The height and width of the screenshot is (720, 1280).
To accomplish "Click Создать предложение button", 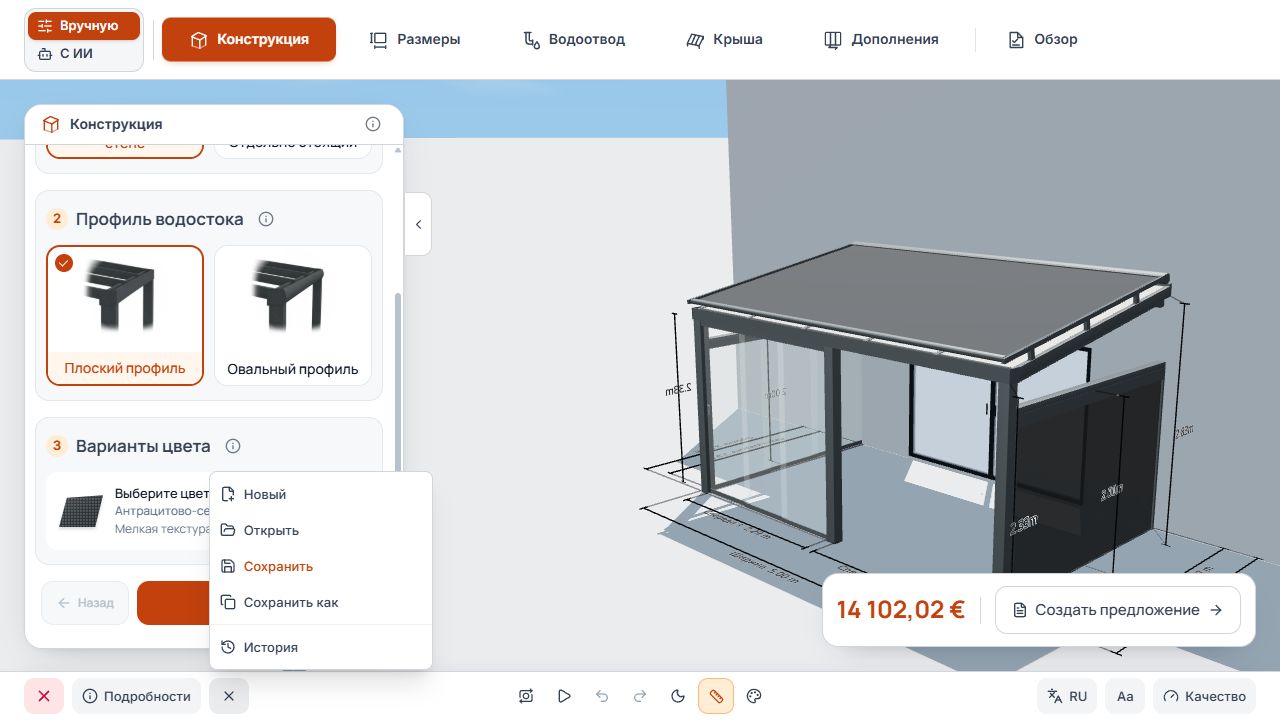I will 1118,610.
